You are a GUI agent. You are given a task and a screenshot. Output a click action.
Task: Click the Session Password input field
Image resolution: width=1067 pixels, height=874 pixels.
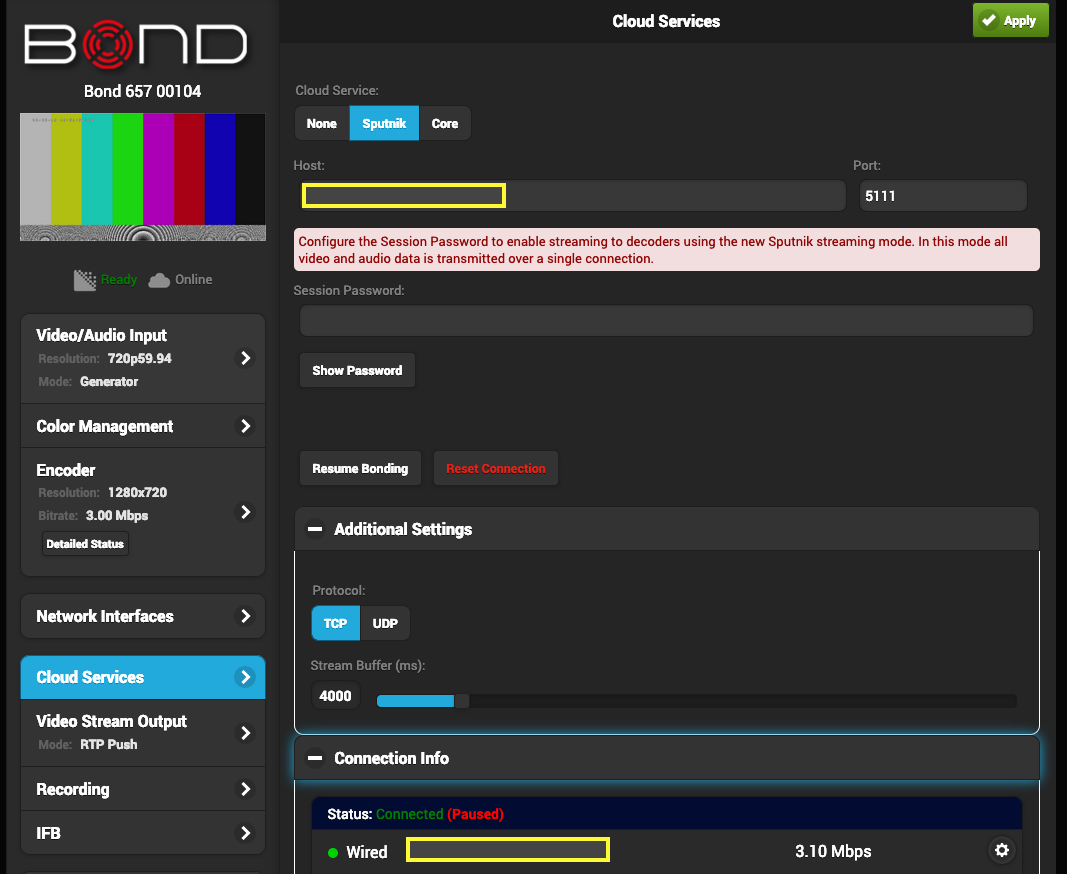[x=666, y=321]
